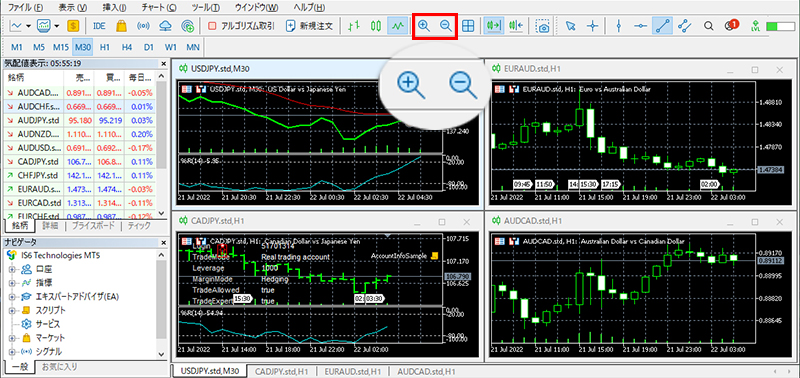The height and width of the screenshot is (378, 800).
Task: Open the IDE MetaEditor button
Action: pos(99,26)
